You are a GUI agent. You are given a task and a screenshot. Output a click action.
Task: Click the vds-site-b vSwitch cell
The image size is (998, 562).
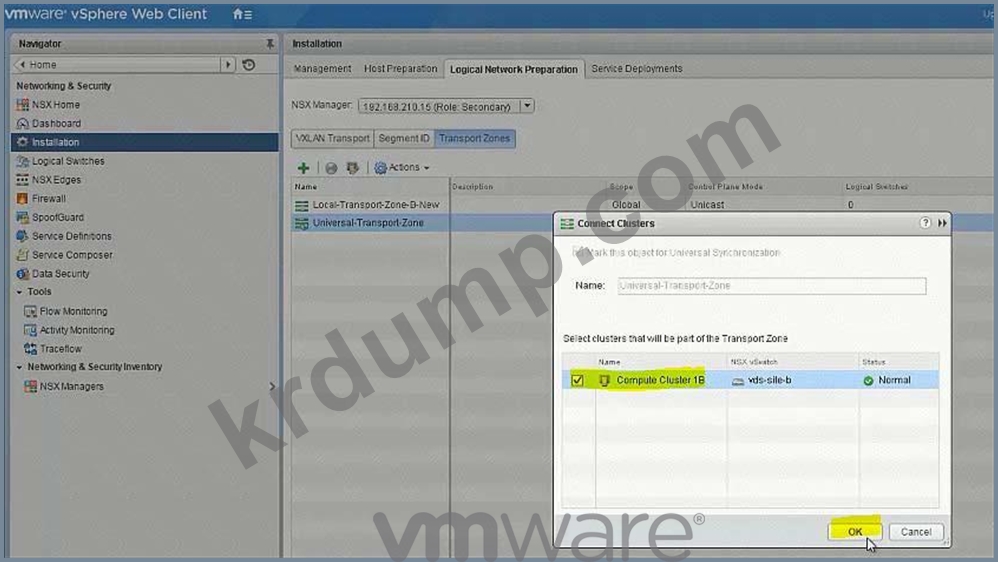point(769,380)
